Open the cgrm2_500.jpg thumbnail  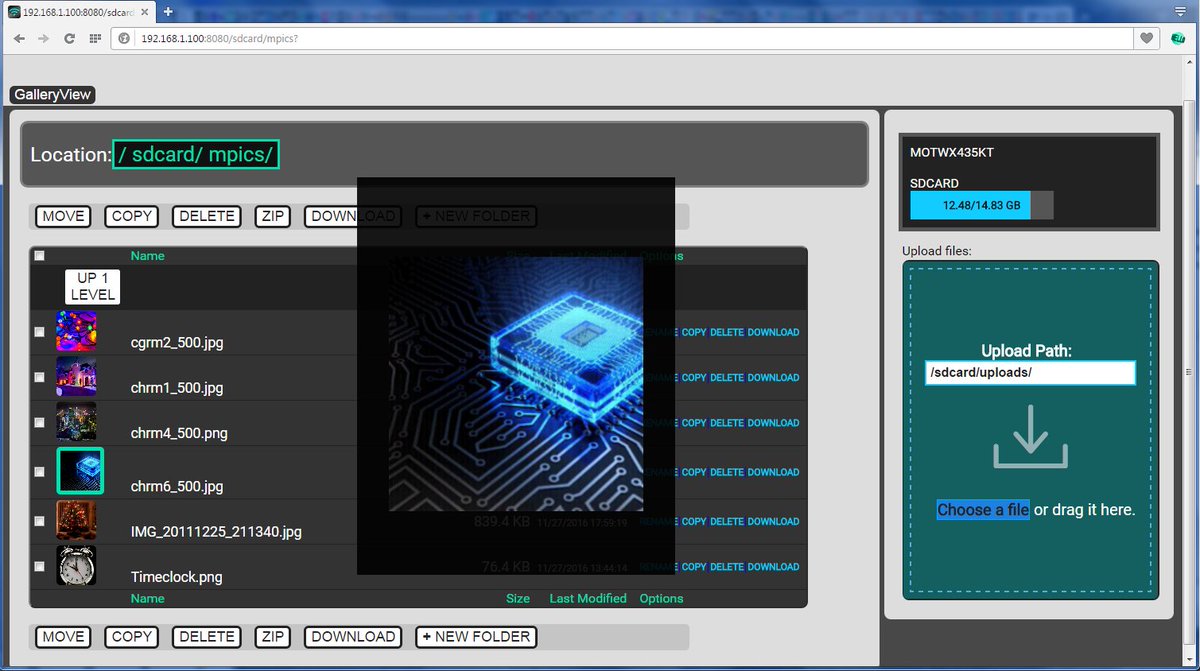[76, 331]
